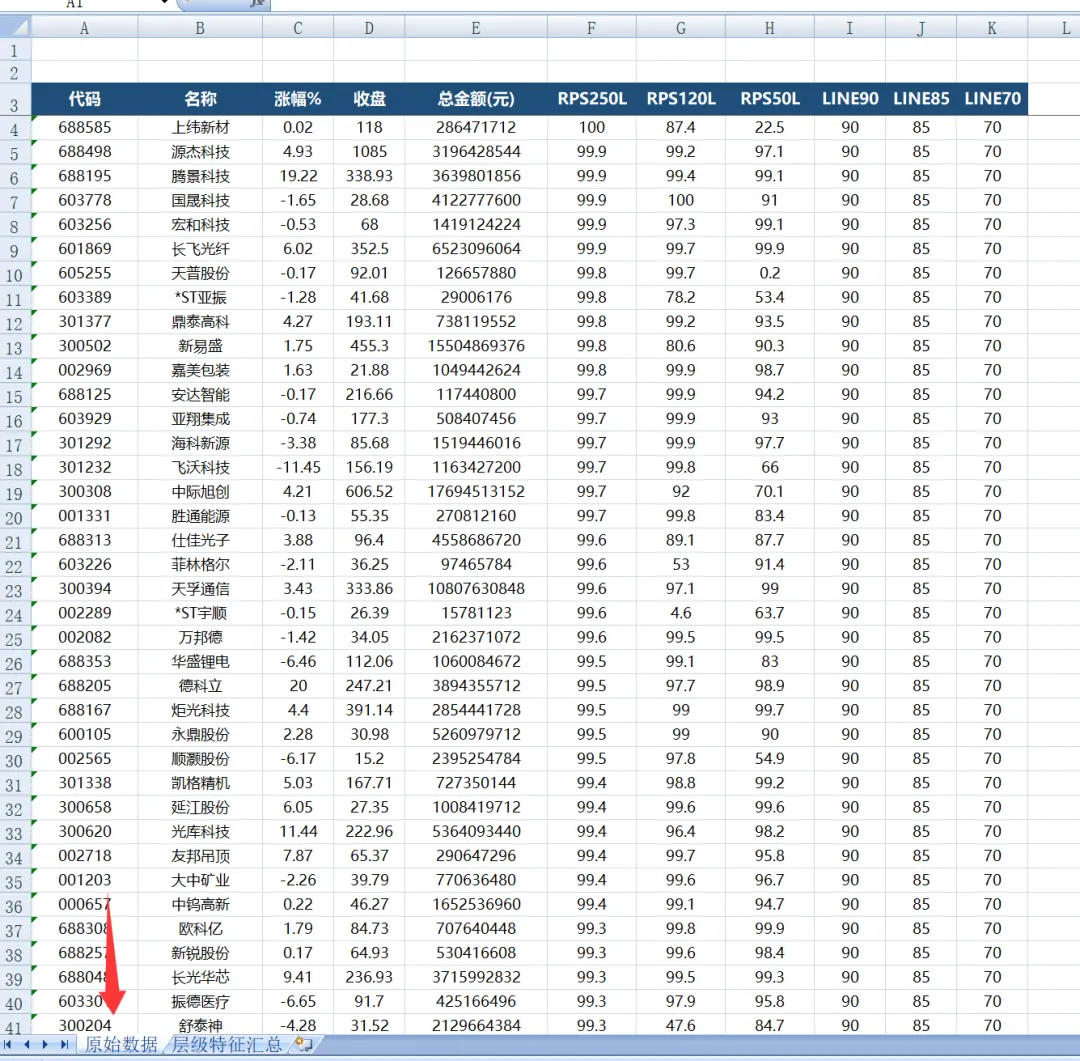
Task: Select the stock code cell 688353
Action: pos(84,661)
